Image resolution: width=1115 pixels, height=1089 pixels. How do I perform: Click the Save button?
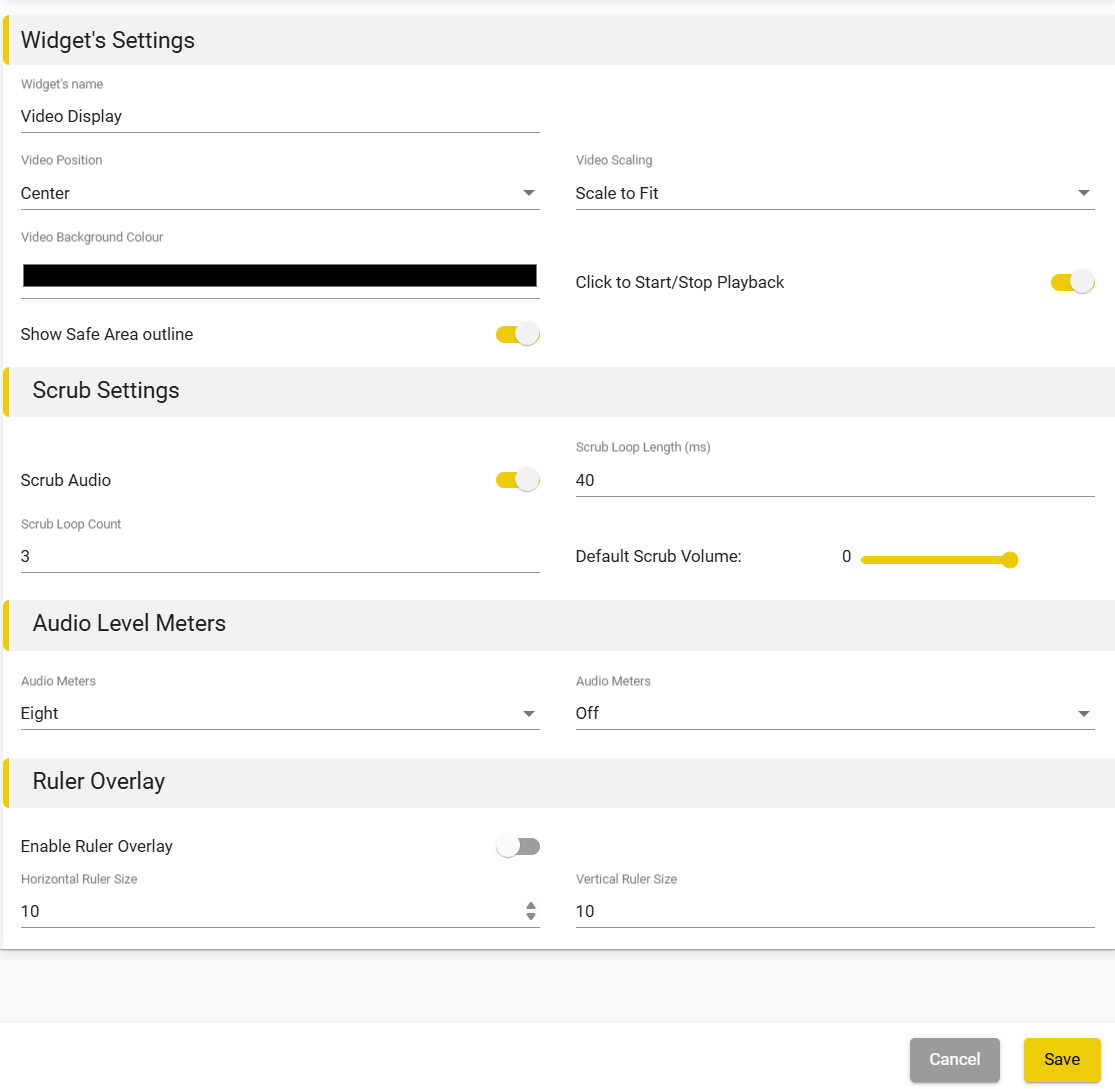1062,1059
